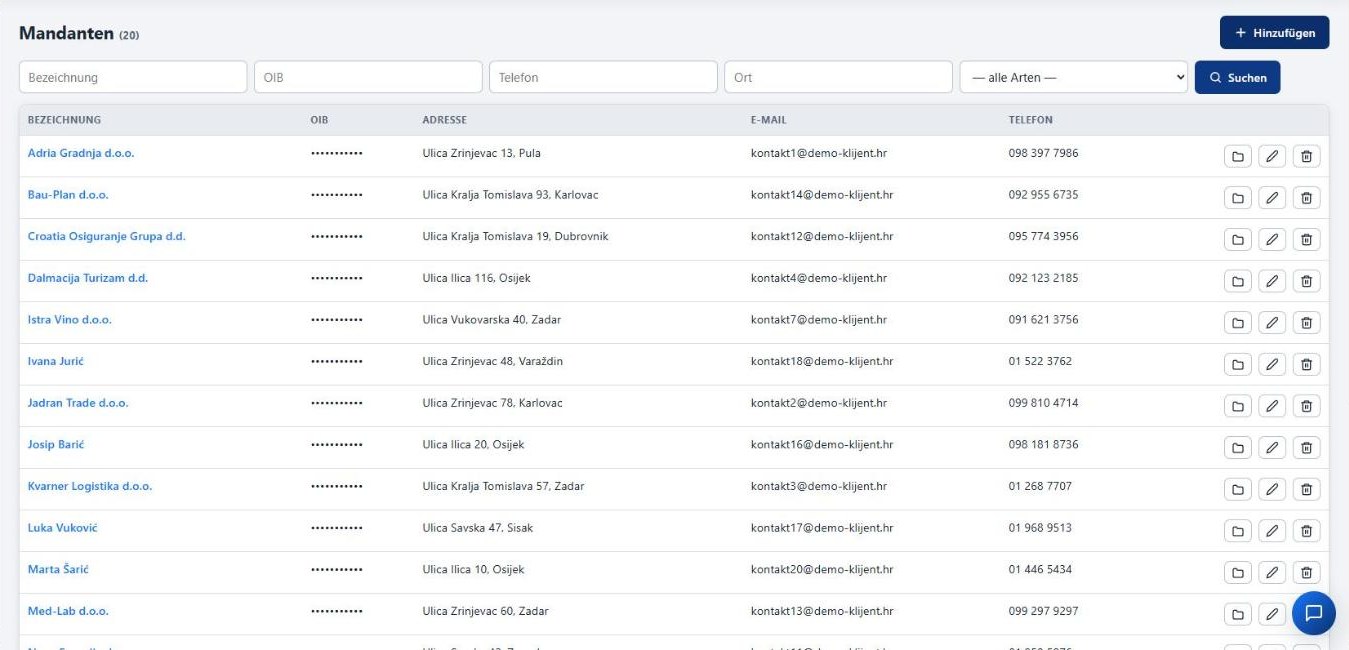The width and height of the screenshot is (1349, 650).
Task: Open client Dalmacija Turizam d.d. link
Action: 88,278
